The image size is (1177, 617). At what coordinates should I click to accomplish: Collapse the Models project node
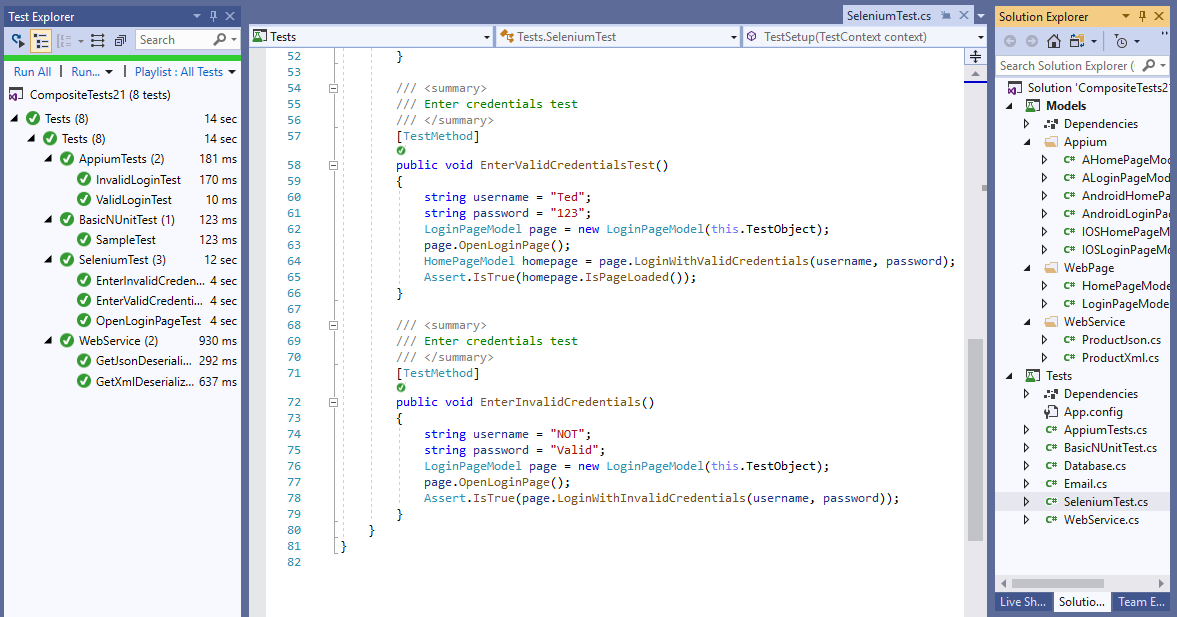tap(1008, 104)
